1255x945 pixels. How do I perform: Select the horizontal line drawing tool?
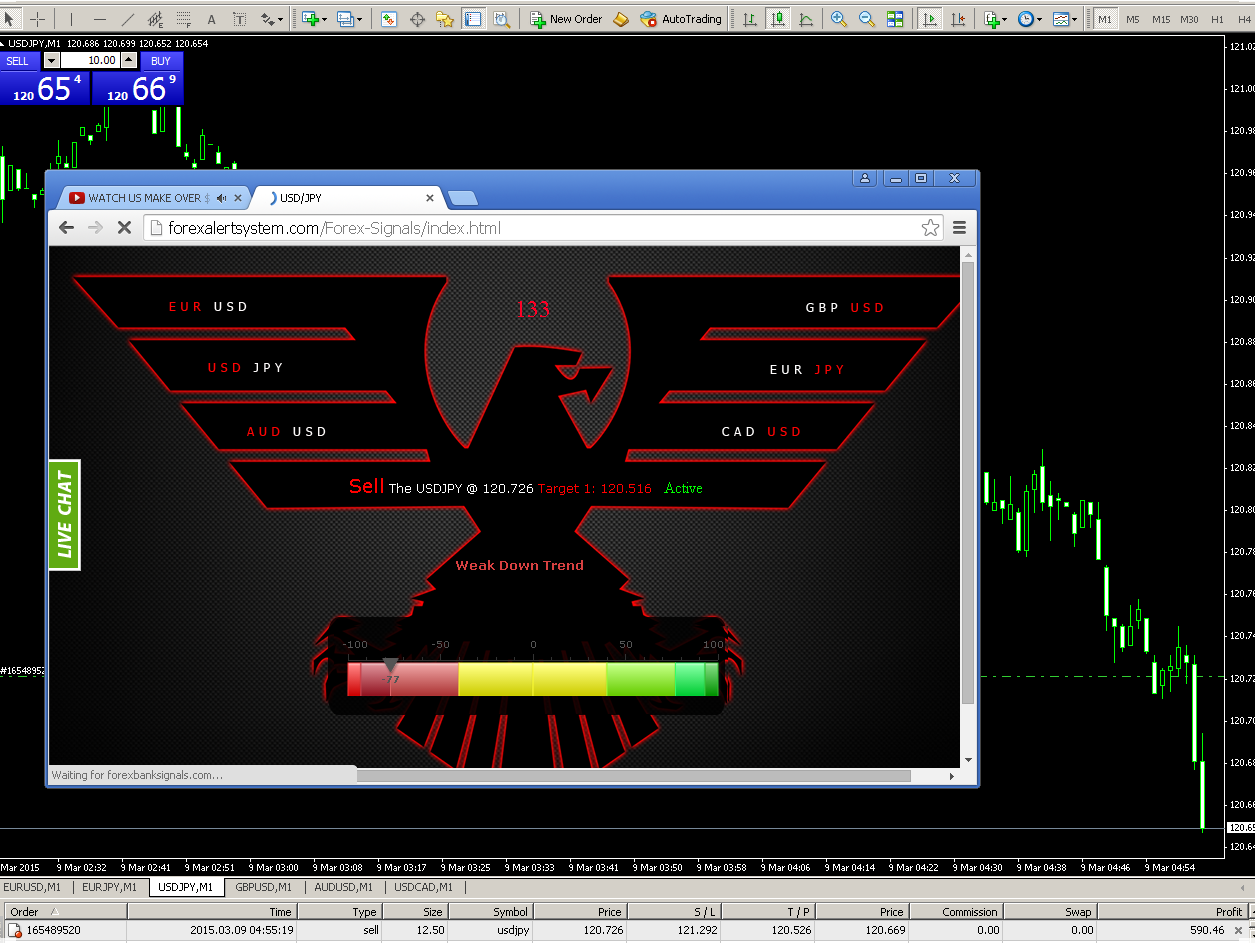tap(100, 19)
